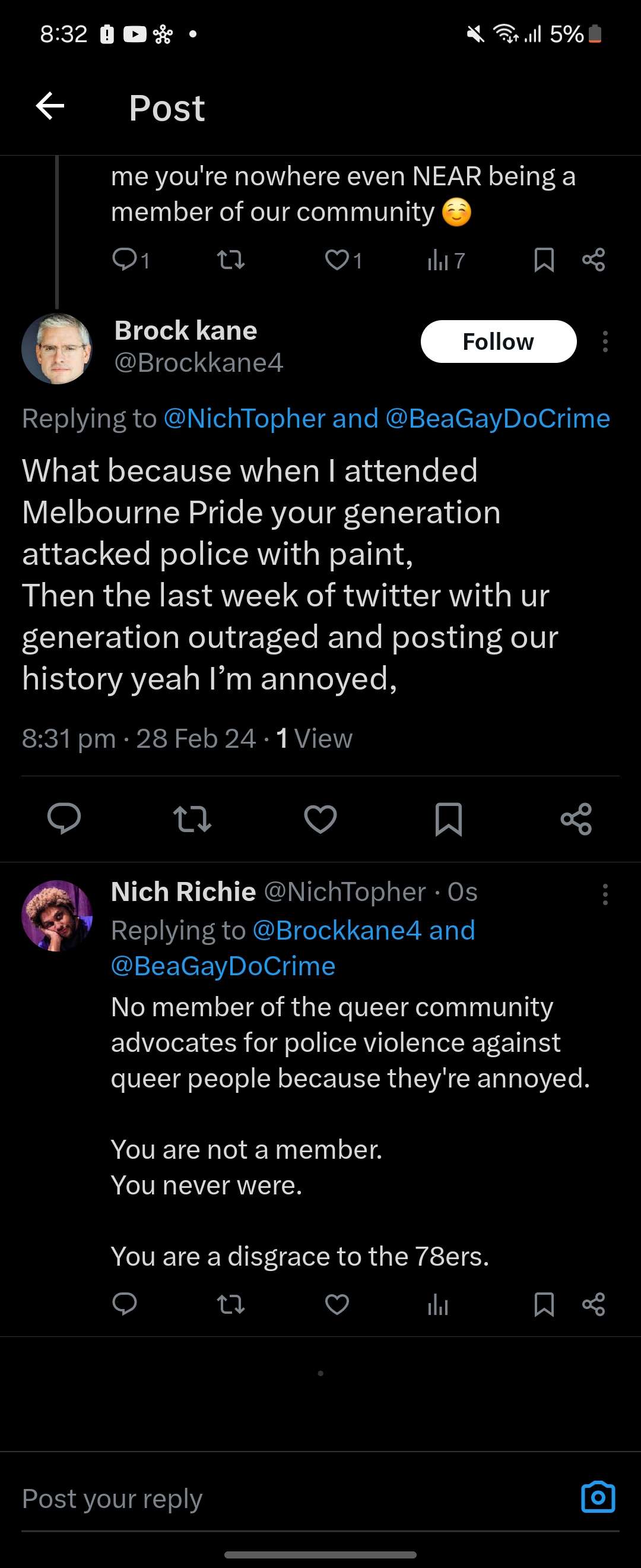This screenshot has height=1568, width=641.
Task: Repost Brock kane's main post
Action: 192,818
